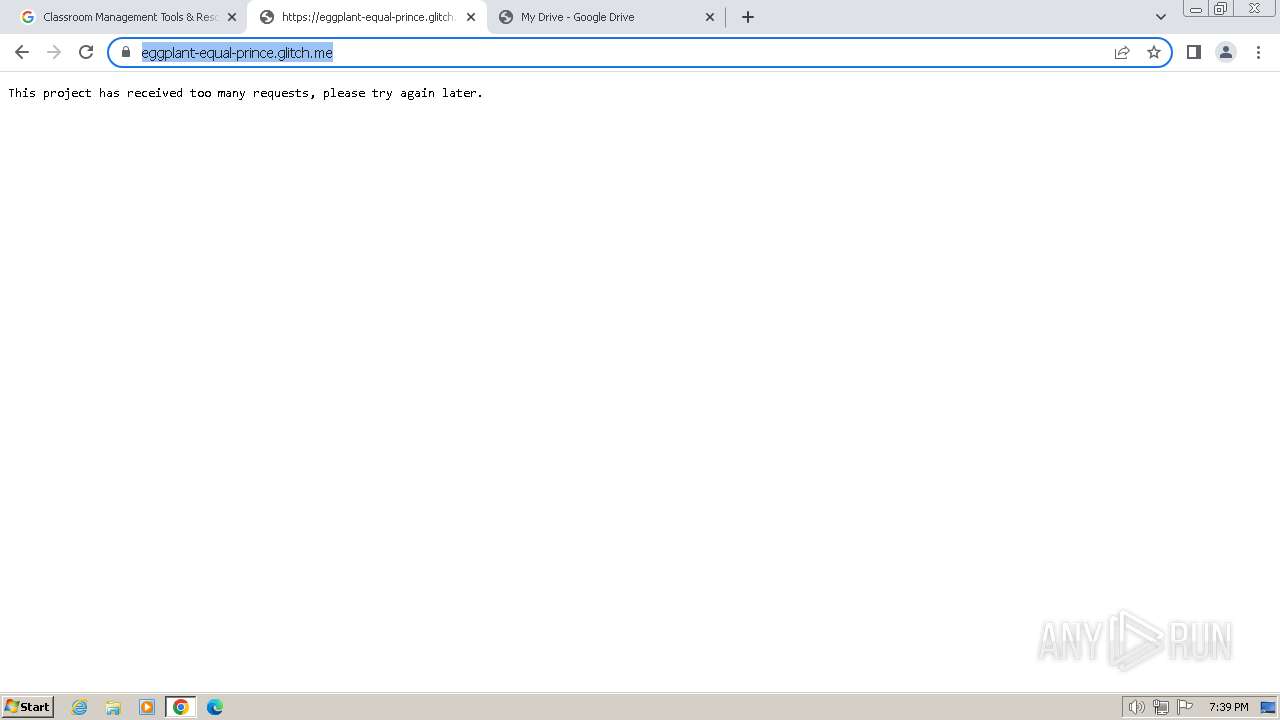Close the eggplant-equal-prince tab
The image size is (1280, 720).
click(471, 17)
